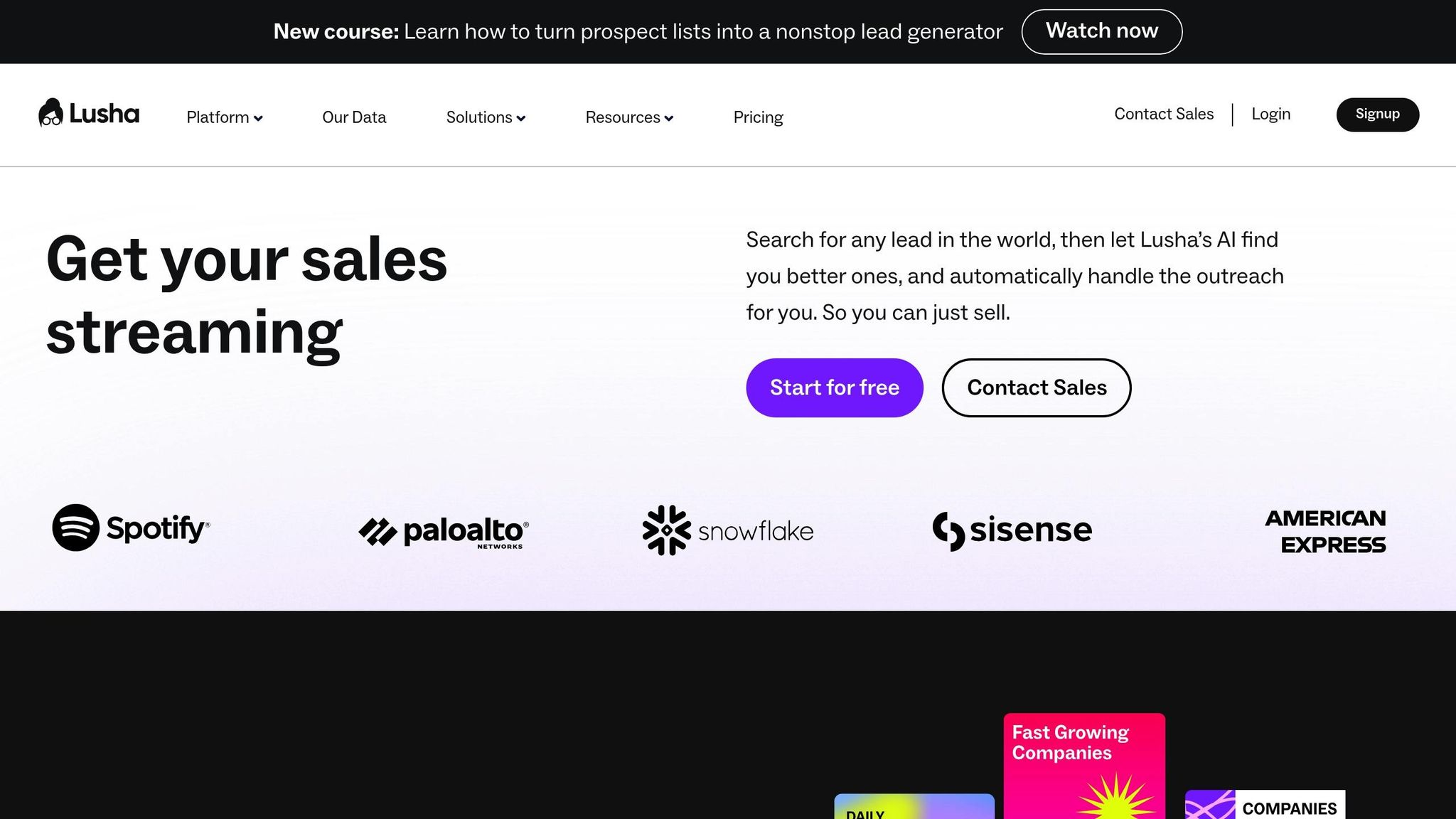Click the Watch now banner button

pos(1101,31)
